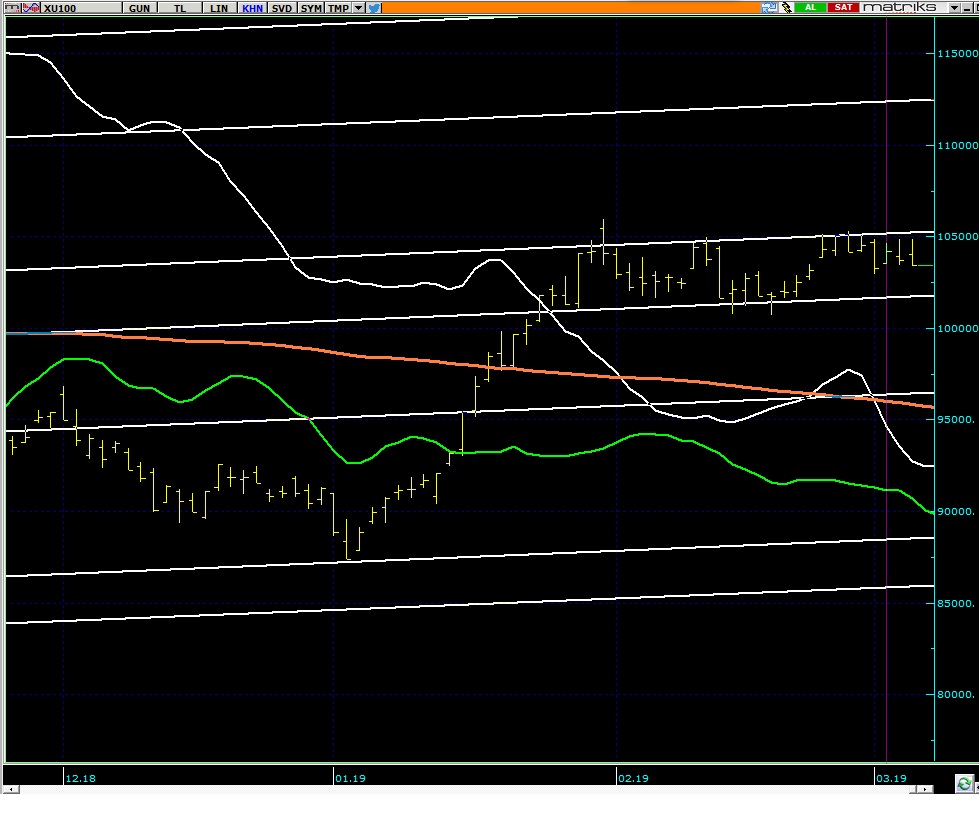Image resolution: width=979 pixels, height=830 pixels.
Task: Select the GUN period button
Action: [139, 8]
